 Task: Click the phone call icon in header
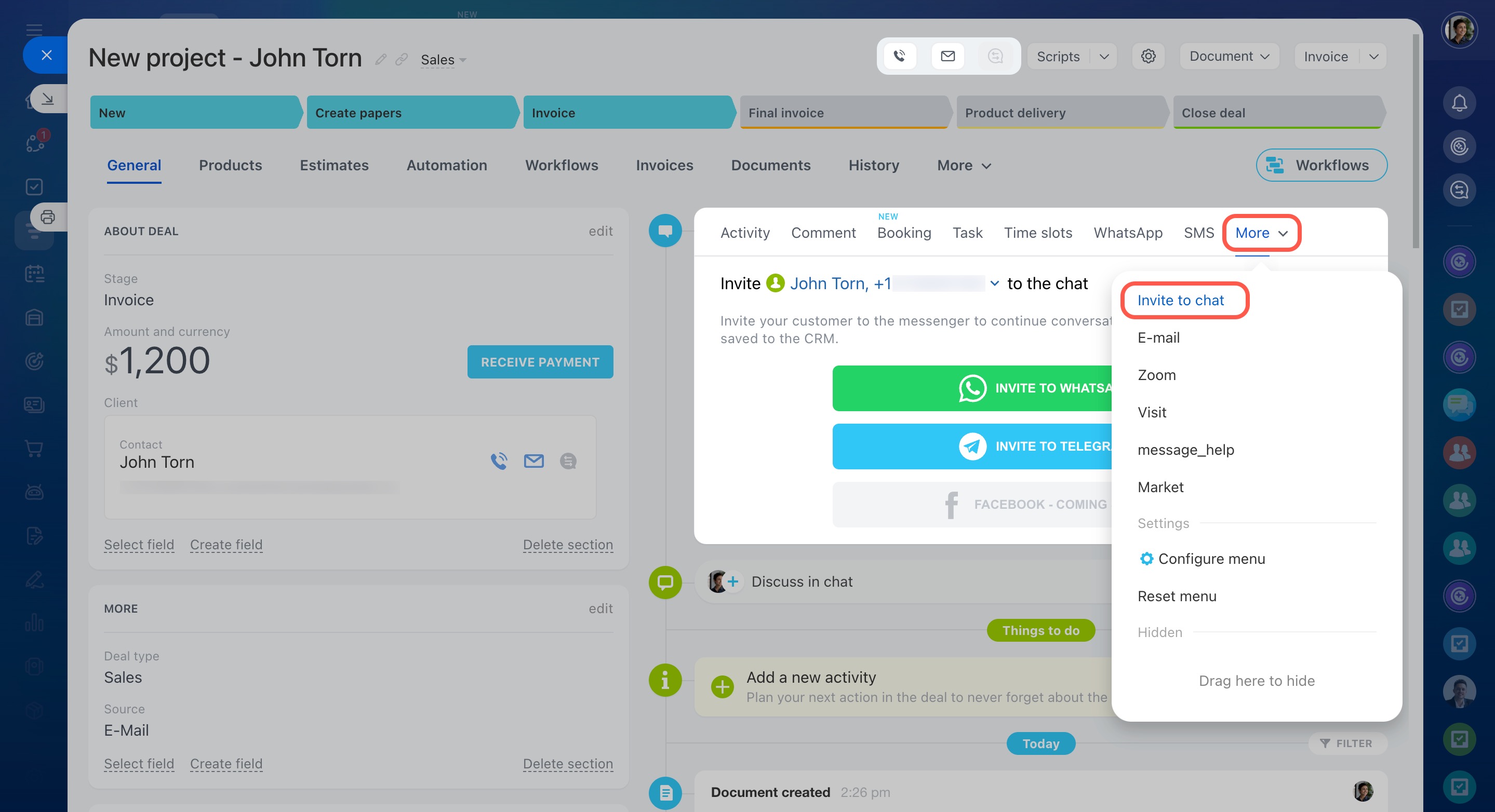[899, 56]
